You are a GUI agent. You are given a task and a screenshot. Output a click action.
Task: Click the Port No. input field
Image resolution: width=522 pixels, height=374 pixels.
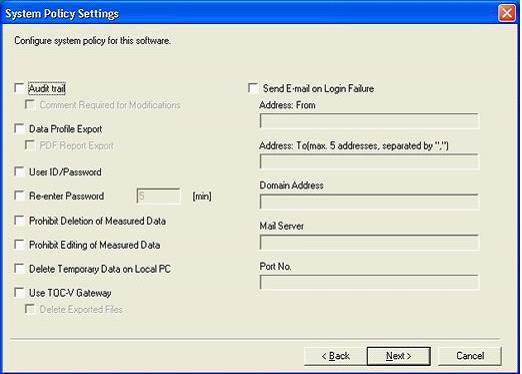point(369,282)
